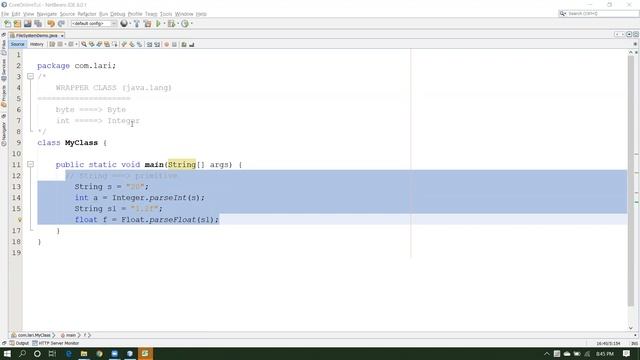This screenshot has width=640, height=360.
Task: Click the Find Previous Occurrence icon
Action: [91, 44]
